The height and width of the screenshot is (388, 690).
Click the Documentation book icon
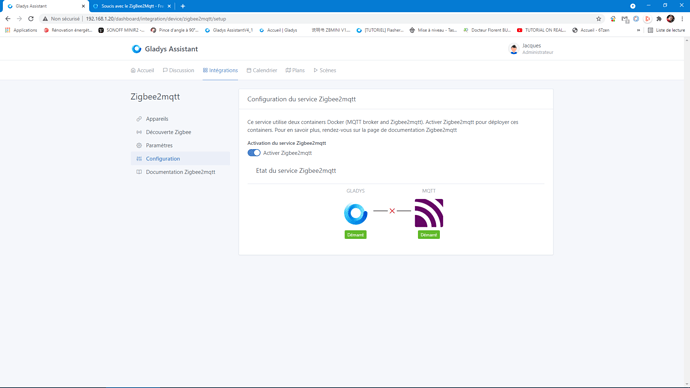click(x=139, y=172)
